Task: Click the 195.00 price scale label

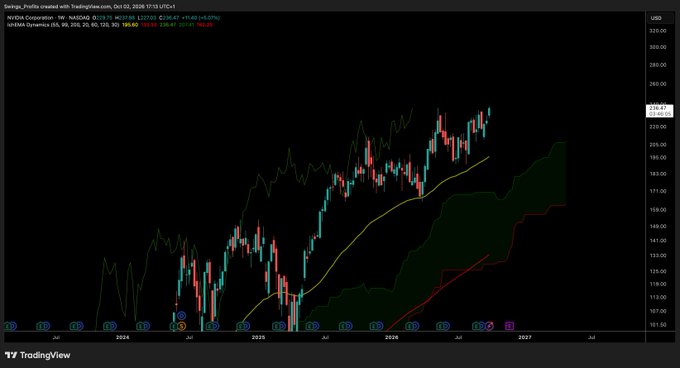Action: (x=658, y=157)
